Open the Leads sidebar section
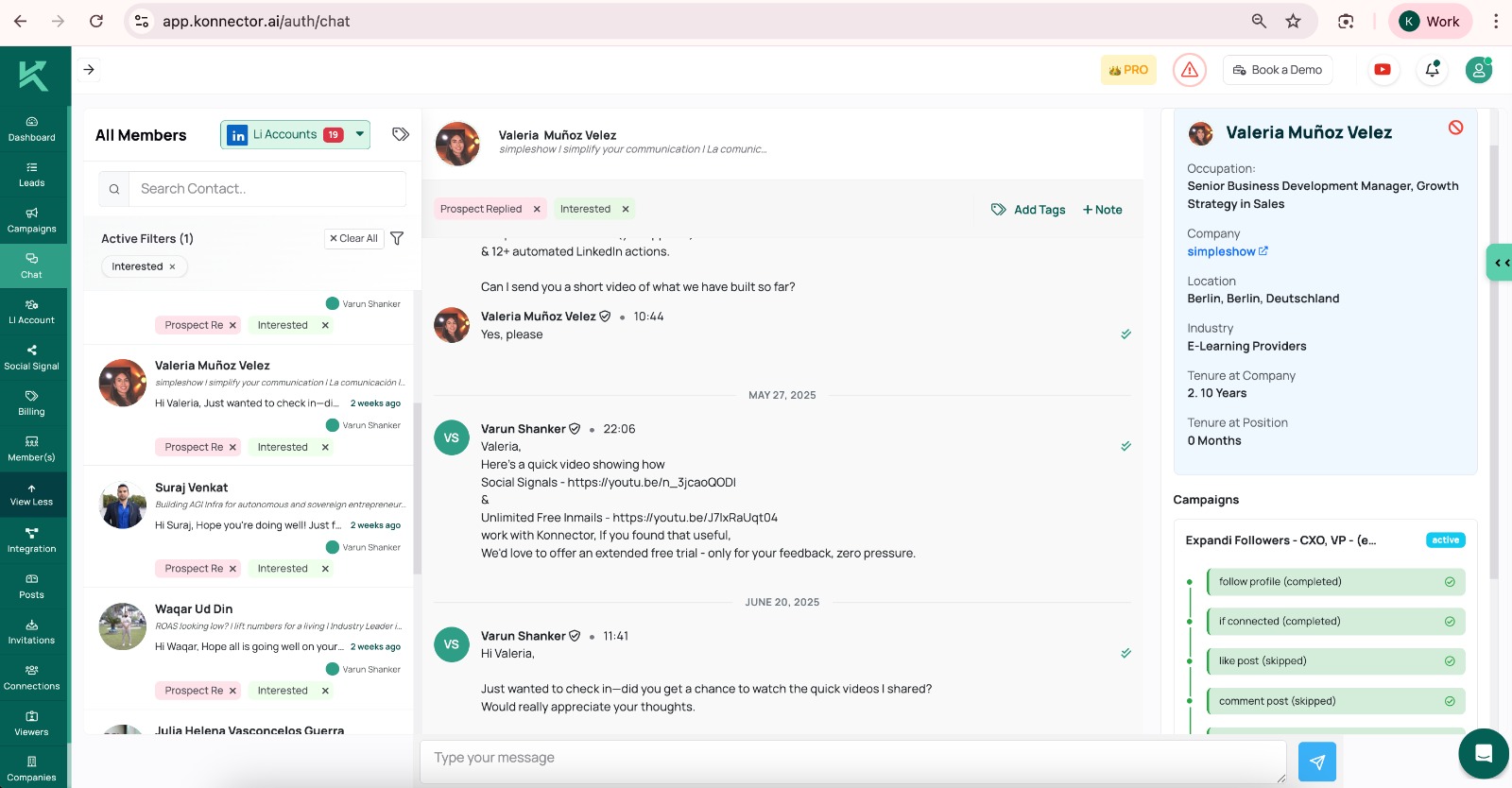The image size is (1512, 788). click(x=32, y=174)
